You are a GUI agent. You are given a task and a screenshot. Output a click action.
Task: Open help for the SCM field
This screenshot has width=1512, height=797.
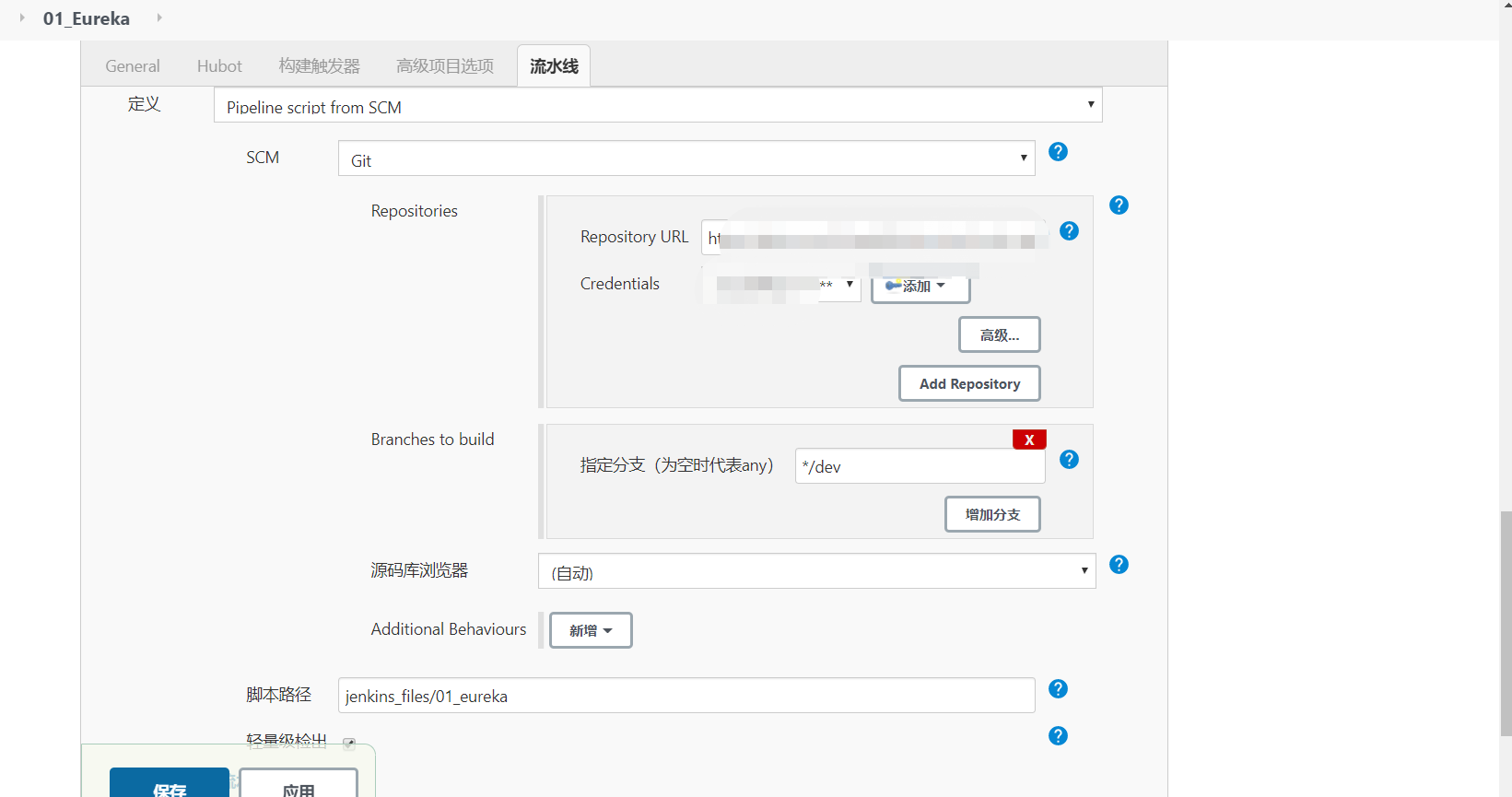pos(1058,152)
